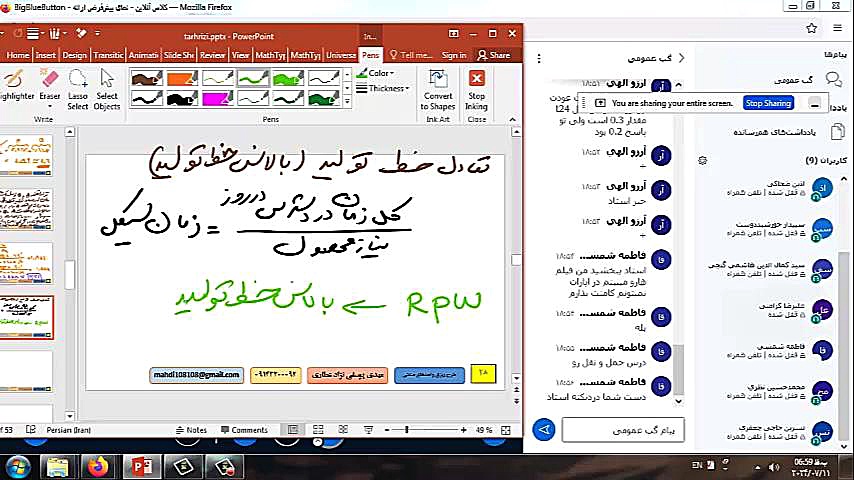The height and width of the screenshot is (480, 854).
Task: Open Firefox hamburger menu
Action: (838, 28)
